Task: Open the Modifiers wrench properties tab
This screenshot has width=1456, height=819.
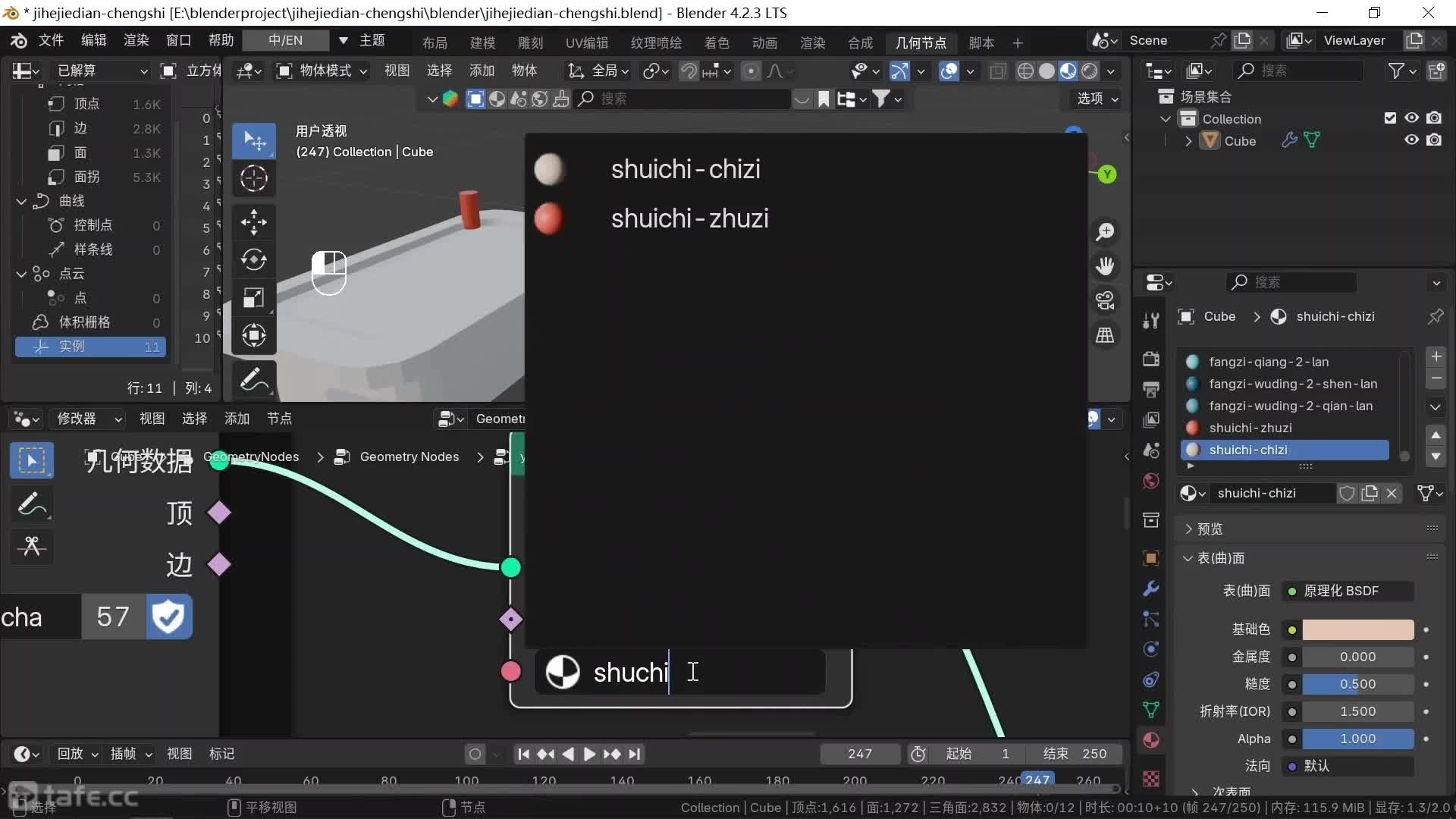Action: click(x=1150, y=588)
